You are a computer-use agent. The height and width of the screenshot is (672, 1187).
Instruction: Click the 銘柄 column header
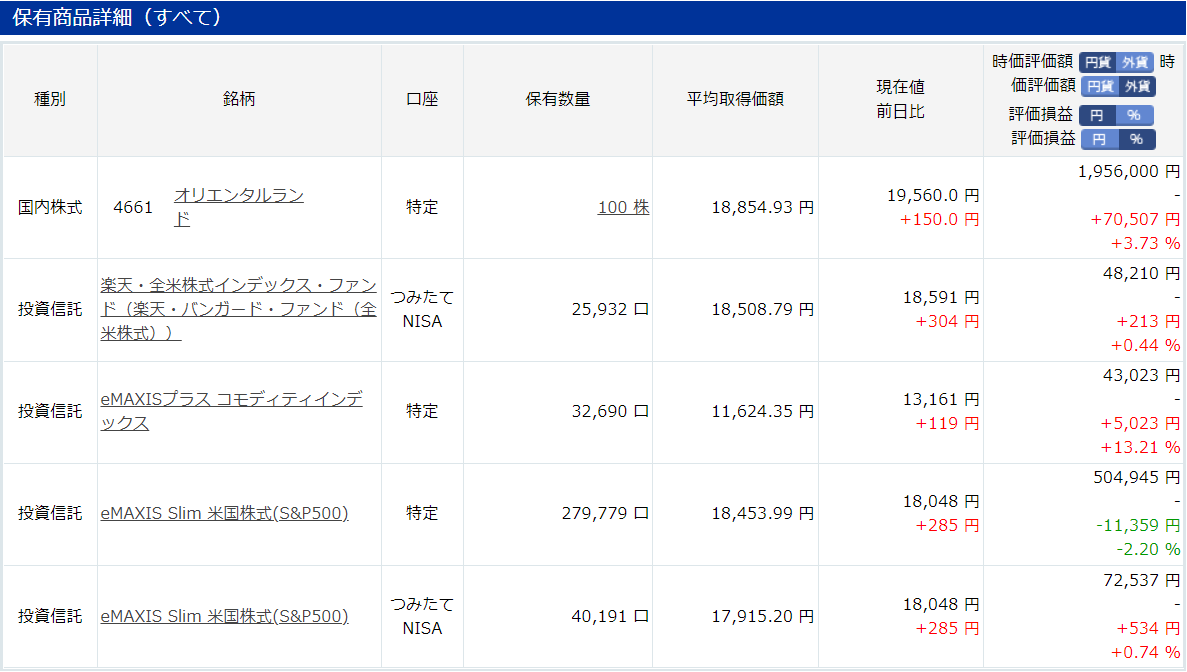(x=239, y=99)
